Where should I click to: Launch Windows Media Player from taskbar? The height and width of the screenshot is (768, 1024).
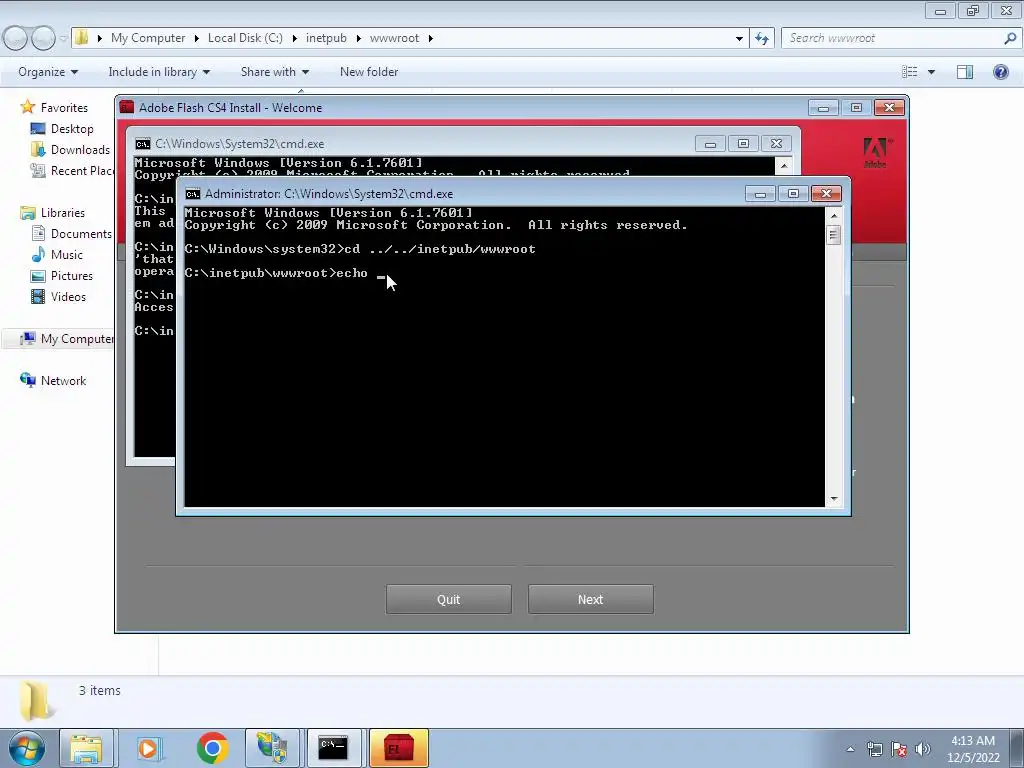149,748
